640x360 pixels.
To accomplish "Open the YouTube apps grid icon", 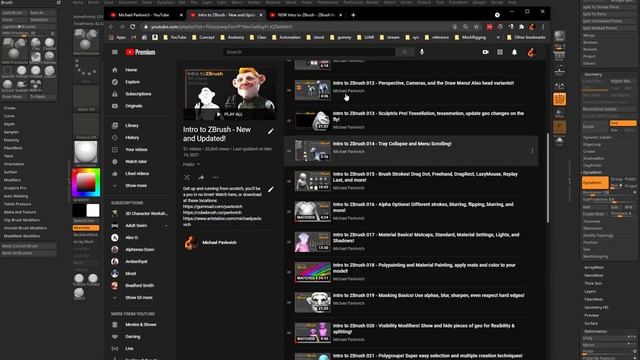I will [500, 52].
